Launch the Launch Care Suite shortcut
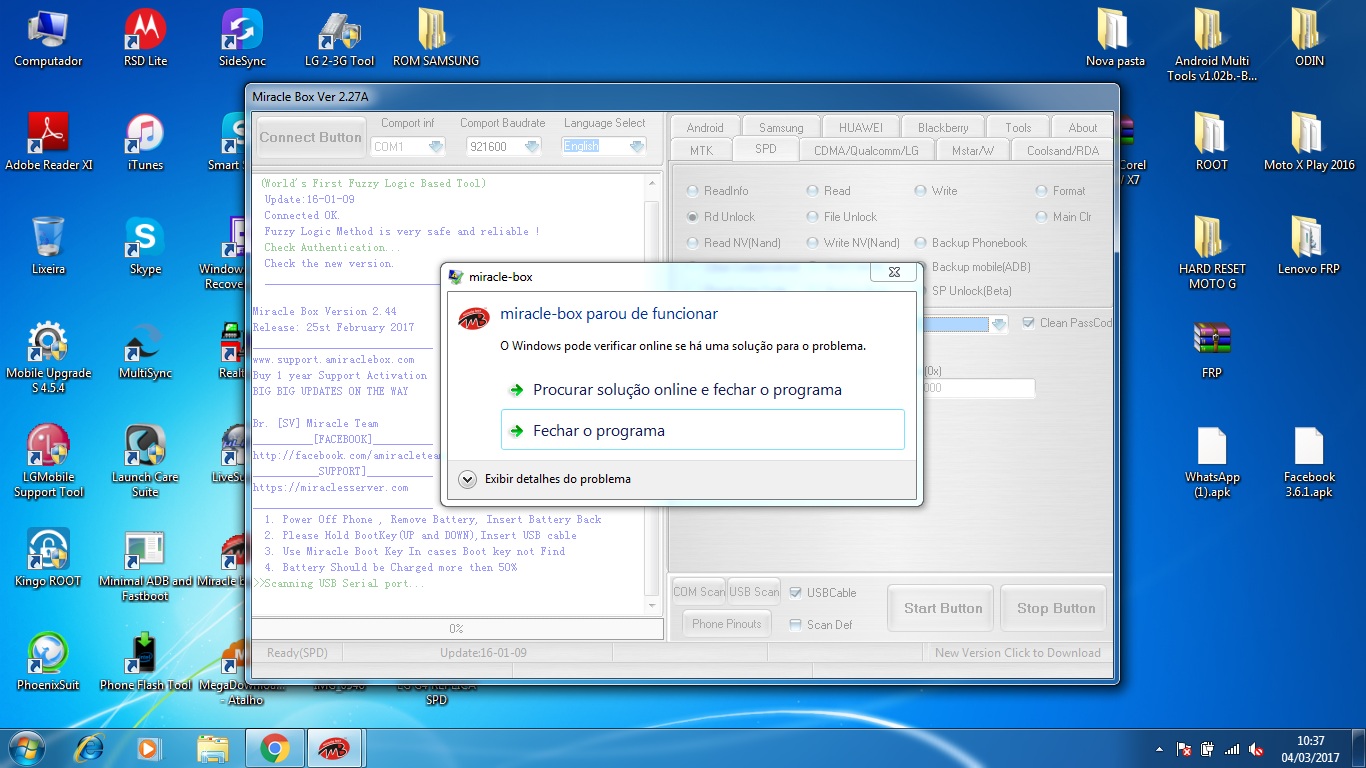1366x768 pixels. (146, 461)
